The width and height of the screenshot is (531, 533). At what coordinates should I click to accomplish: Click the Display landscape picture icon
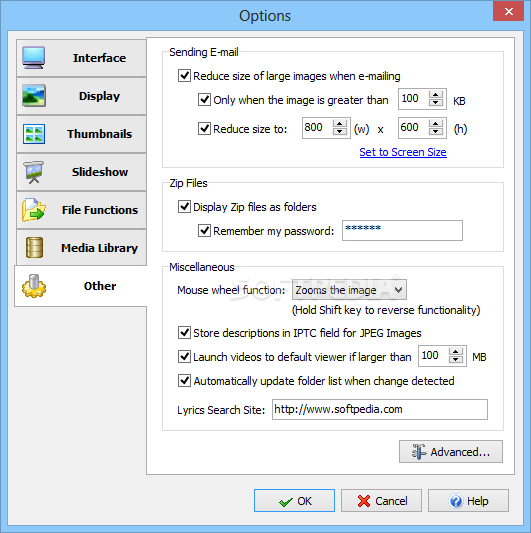(x=33, y=96)
